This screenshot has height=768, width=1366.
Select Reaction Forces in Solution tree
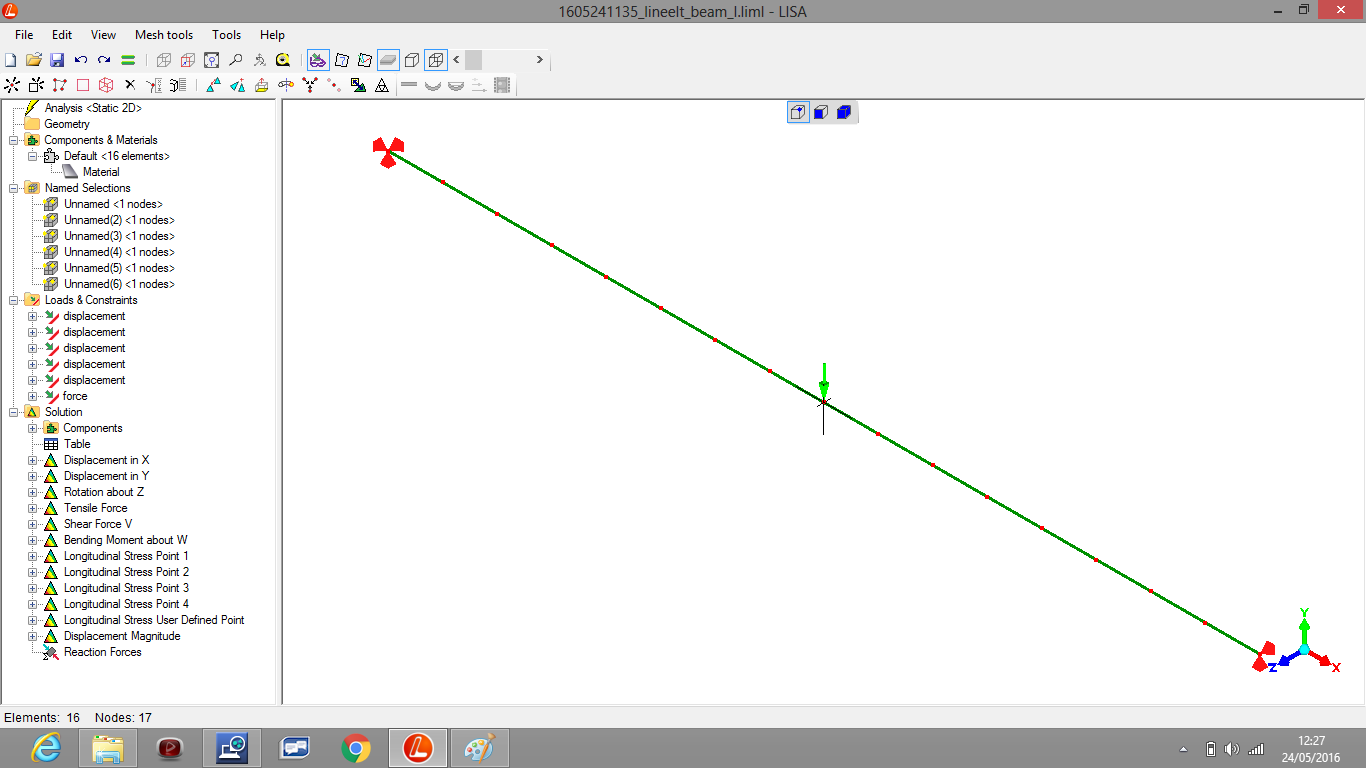pos(102,652)
